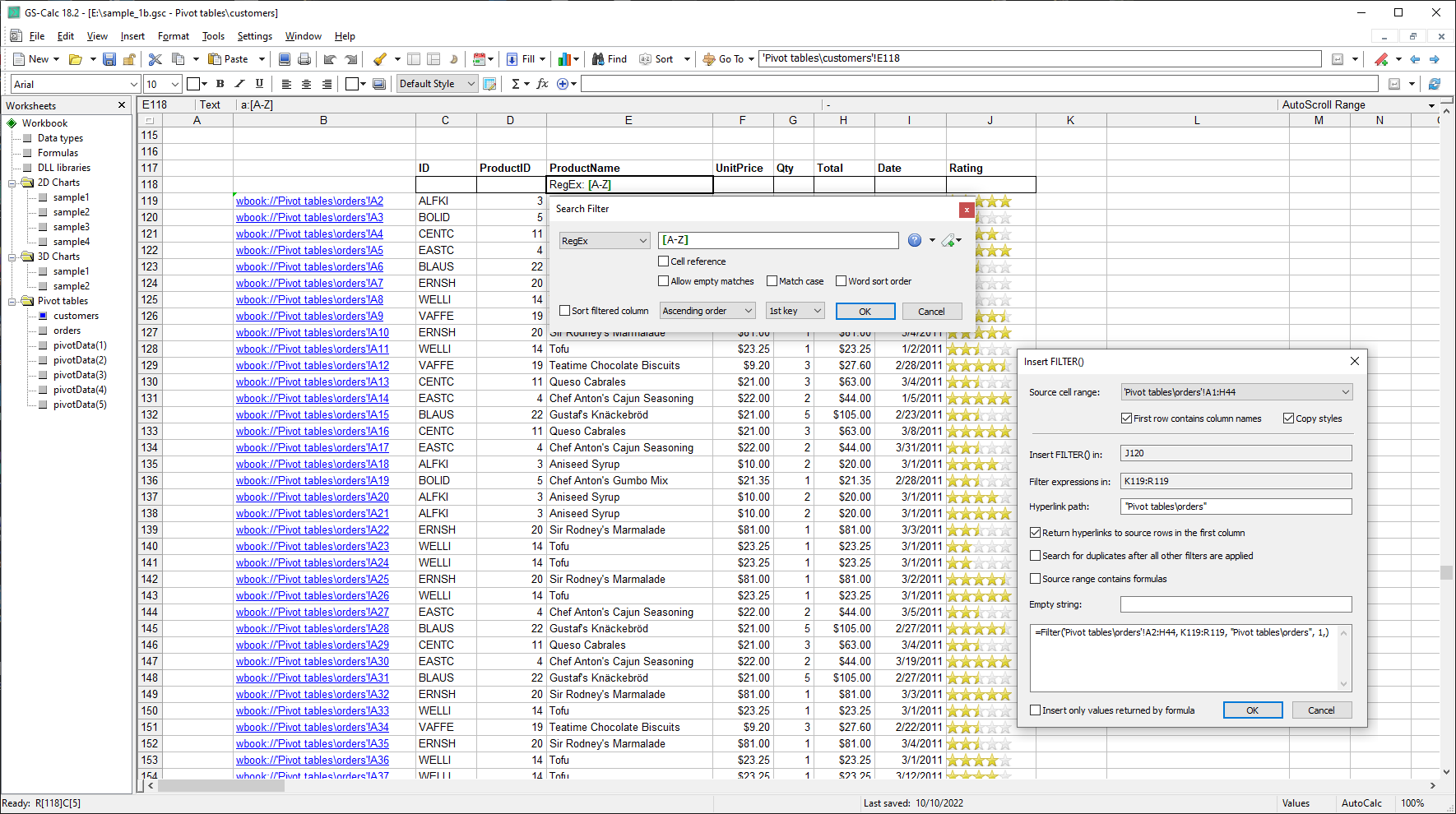The height and width of the screenshot is (814, 1456).
Task: Align cell text to the left
Action: coord(286,84)
